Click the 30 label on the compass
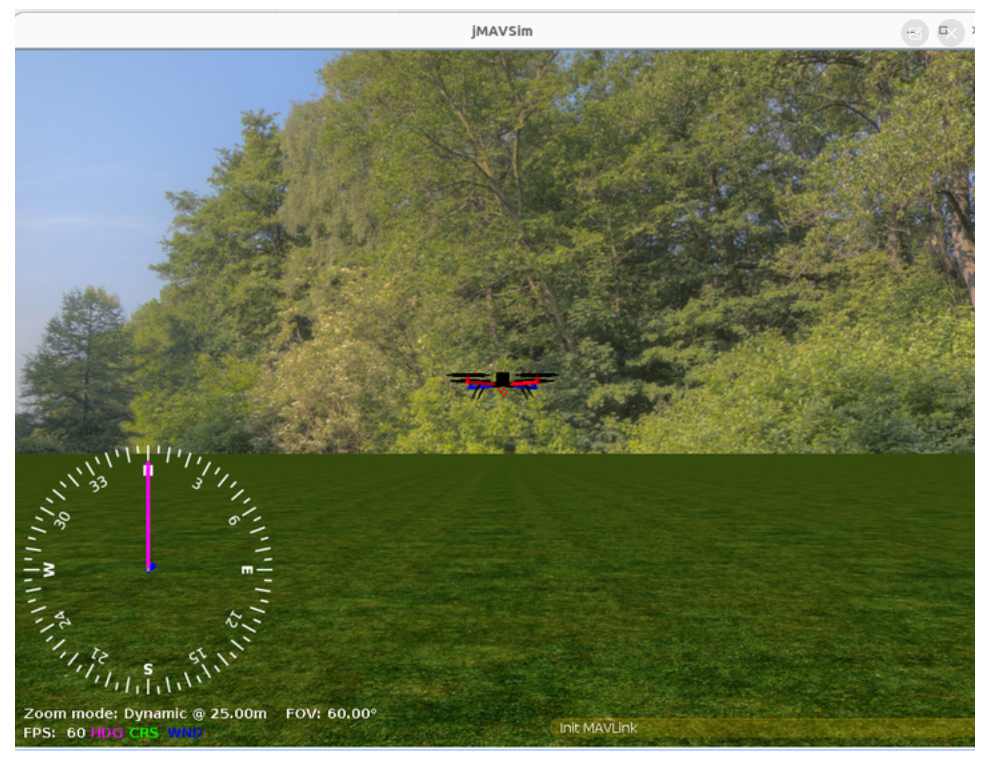The image size is (994, 758). pos(61,520)
